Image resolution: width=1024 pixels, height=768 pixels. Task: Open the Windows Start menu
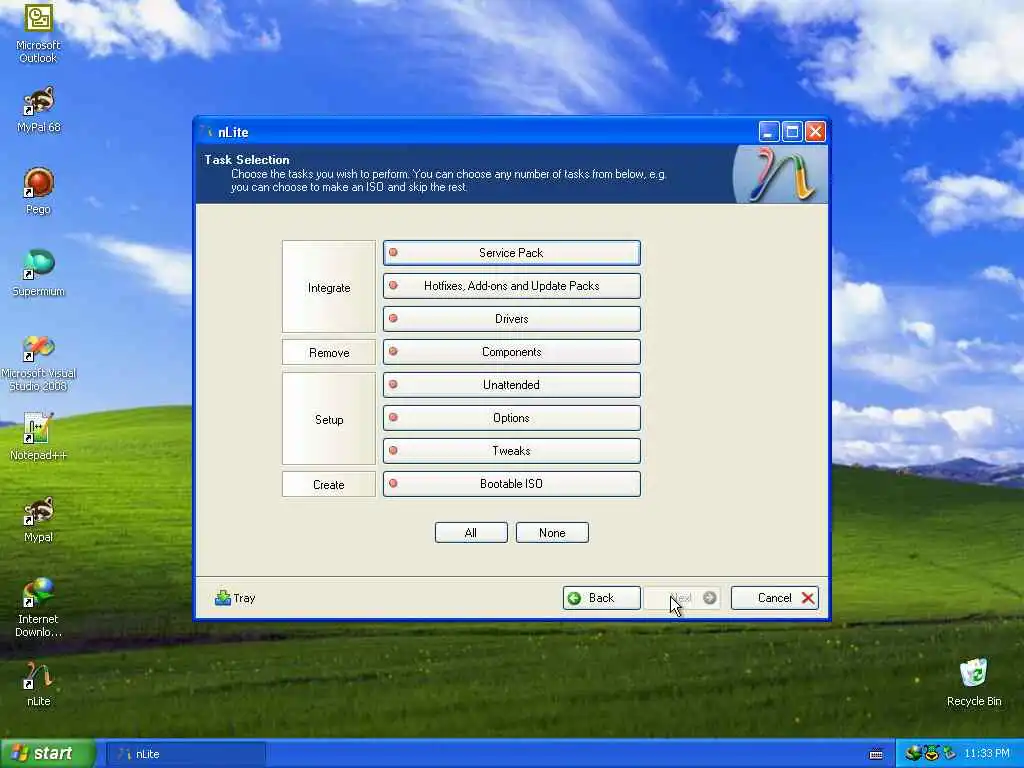(46, 754)
